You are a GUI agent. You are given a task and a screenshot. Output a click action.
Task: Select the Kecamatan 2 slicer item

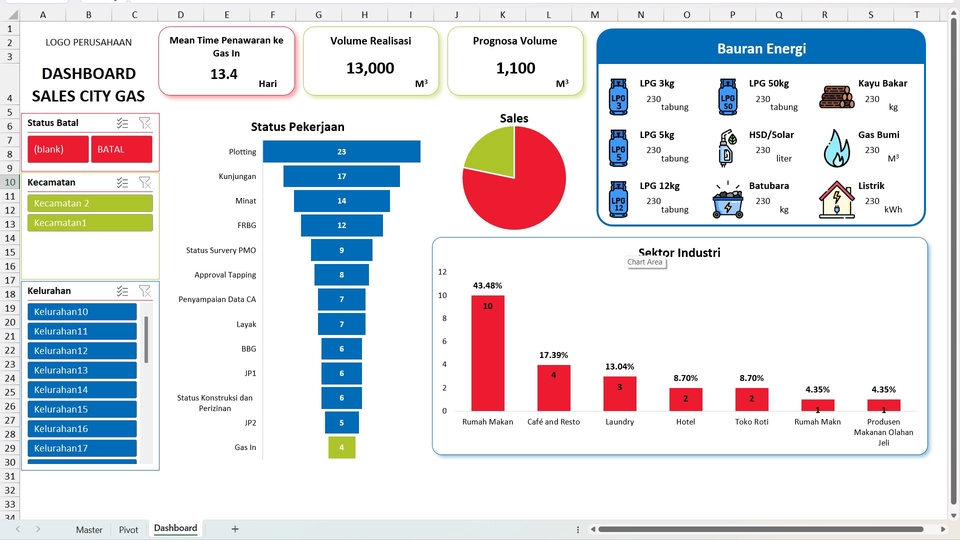[x=90, y=203]
